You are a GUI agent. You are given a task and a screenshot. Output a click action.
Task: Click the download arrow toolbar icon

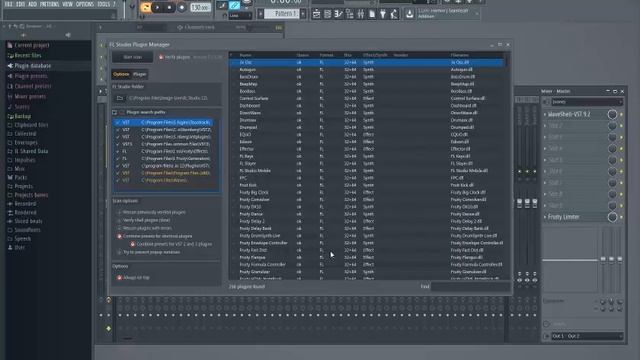click(409, 14)
